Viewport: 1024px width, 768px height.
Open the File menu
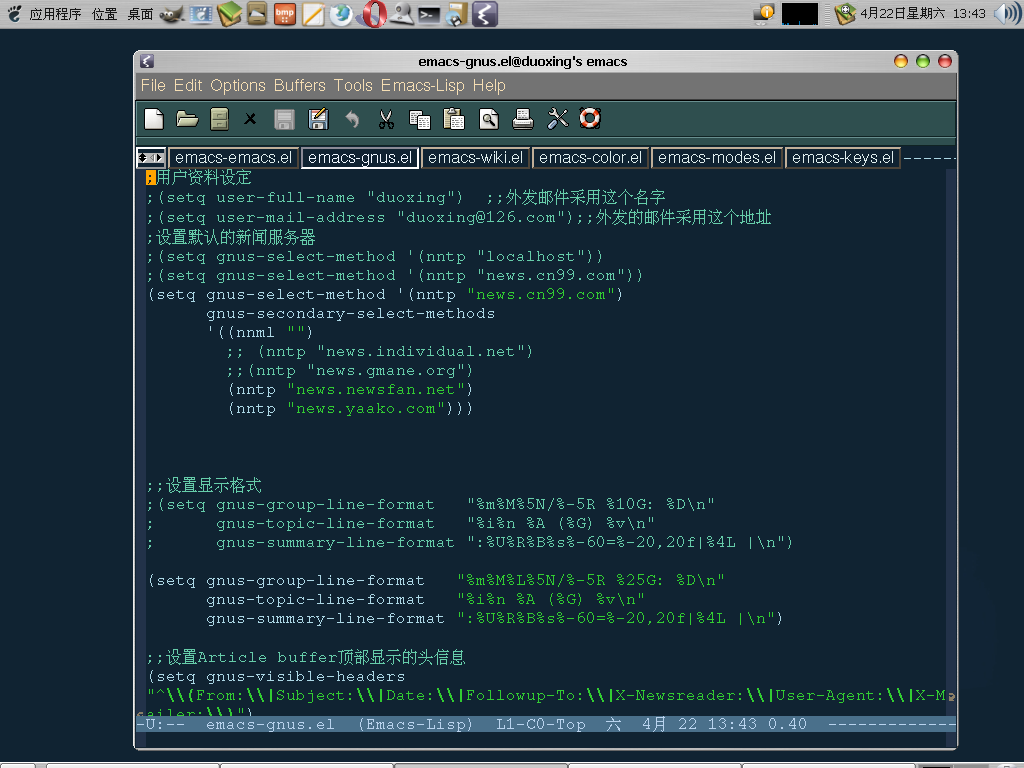[153, 86]
